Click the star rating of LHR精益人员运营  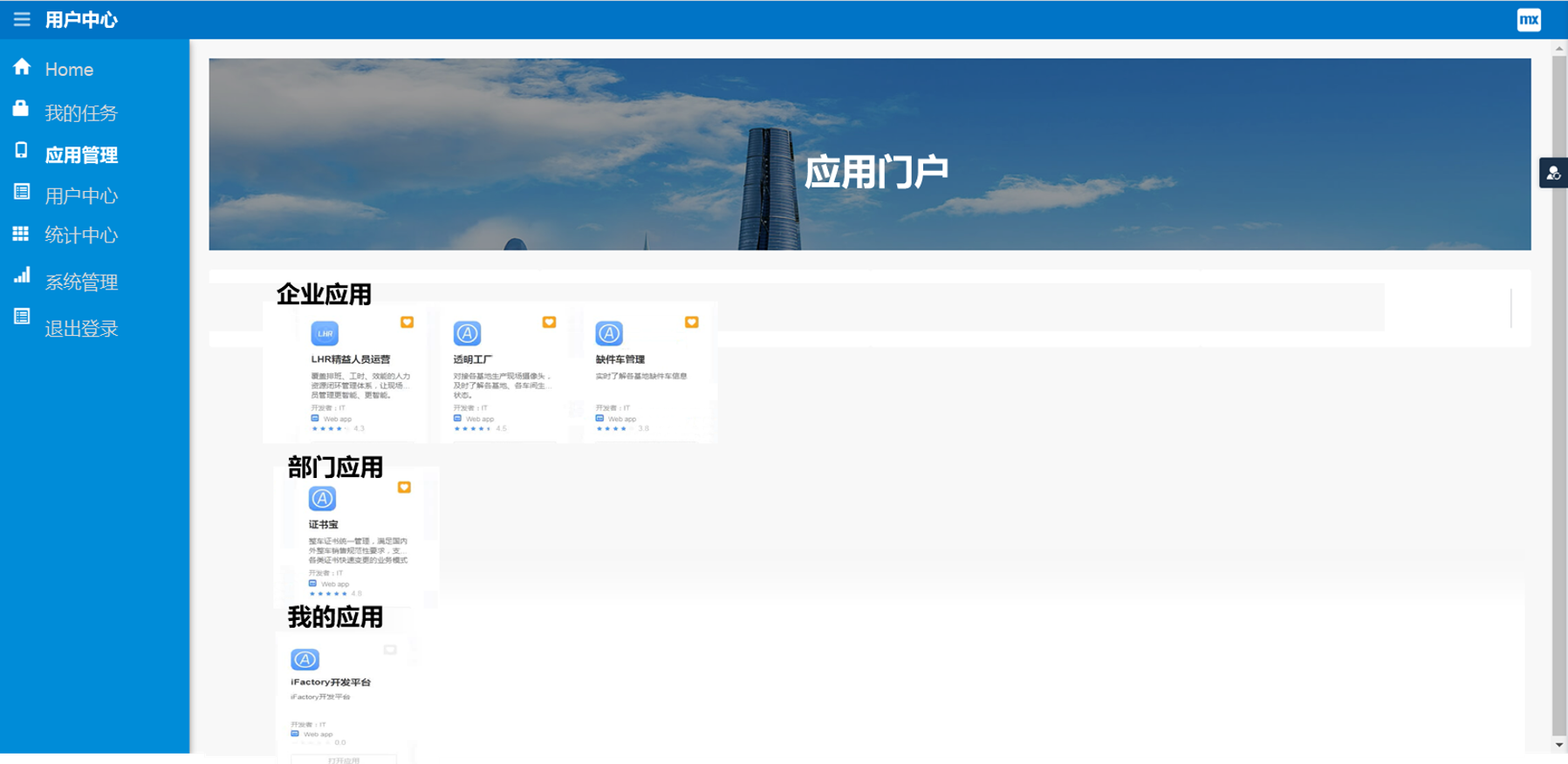(x=330, y=428)
